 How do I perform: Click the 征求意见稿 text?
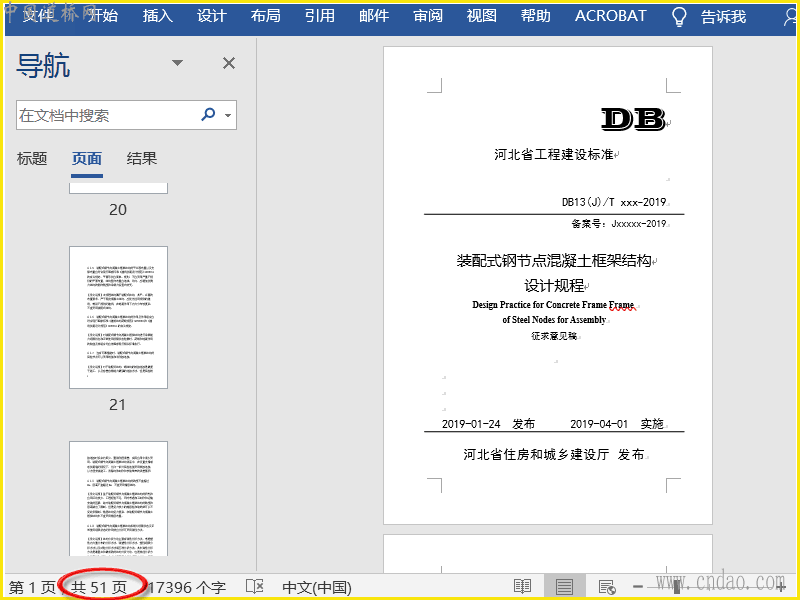coord(554,336)
